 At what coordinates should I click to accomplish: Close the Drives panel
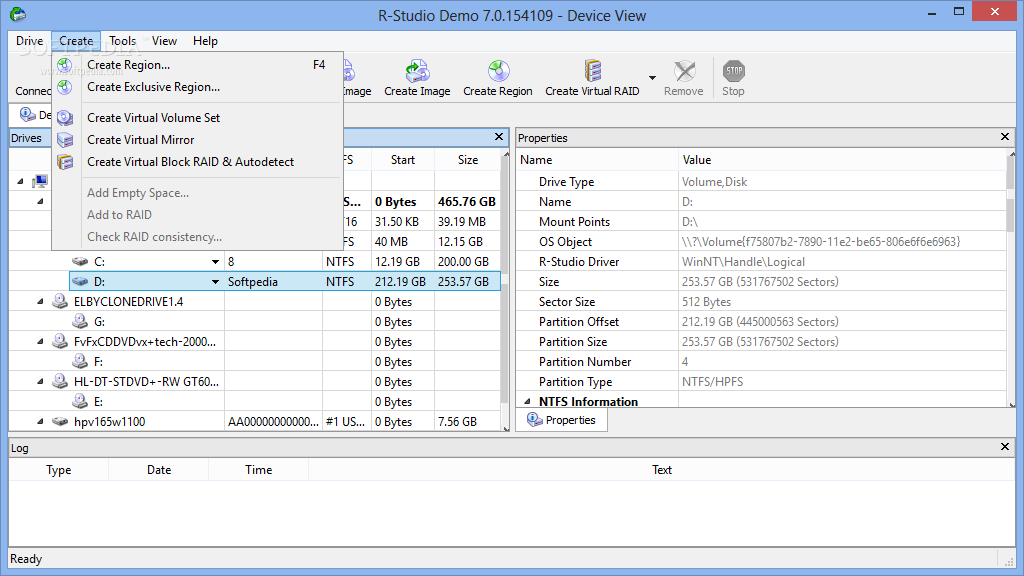[499, 136]
